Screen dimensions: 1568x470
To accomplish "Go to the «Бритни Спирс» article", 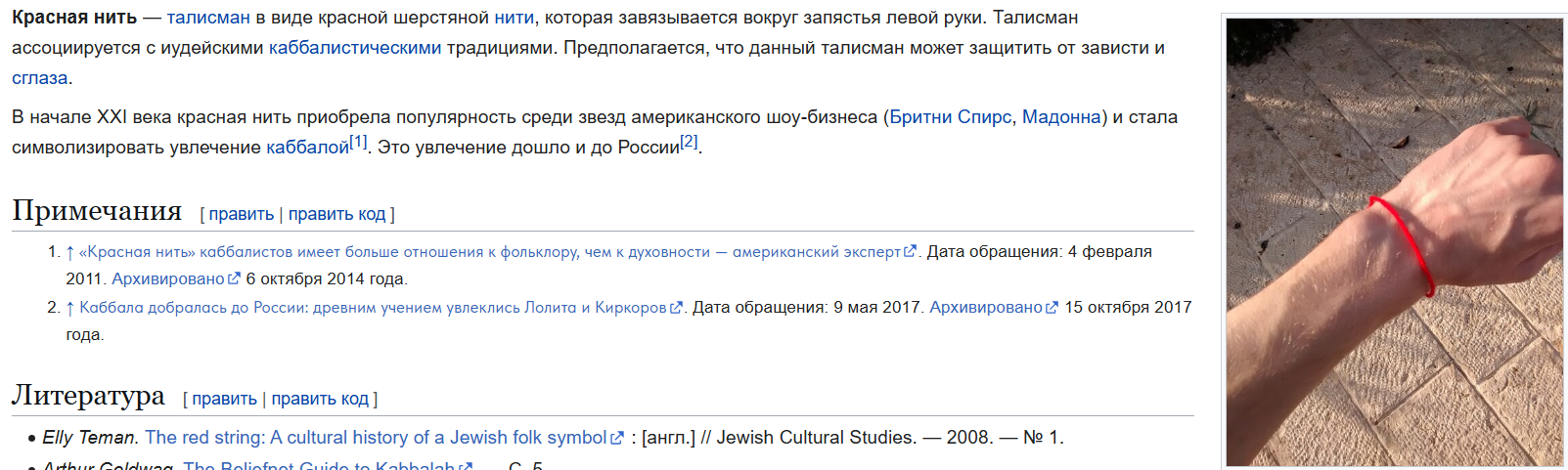I will point(950,117).
